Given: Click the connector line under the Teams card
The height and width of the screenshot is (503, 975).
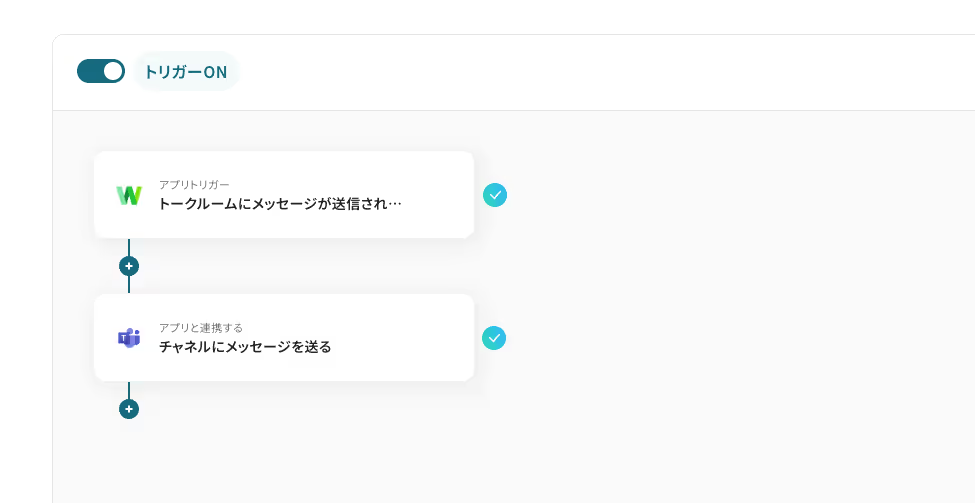Looking at the screenshot, I should 129,390.
